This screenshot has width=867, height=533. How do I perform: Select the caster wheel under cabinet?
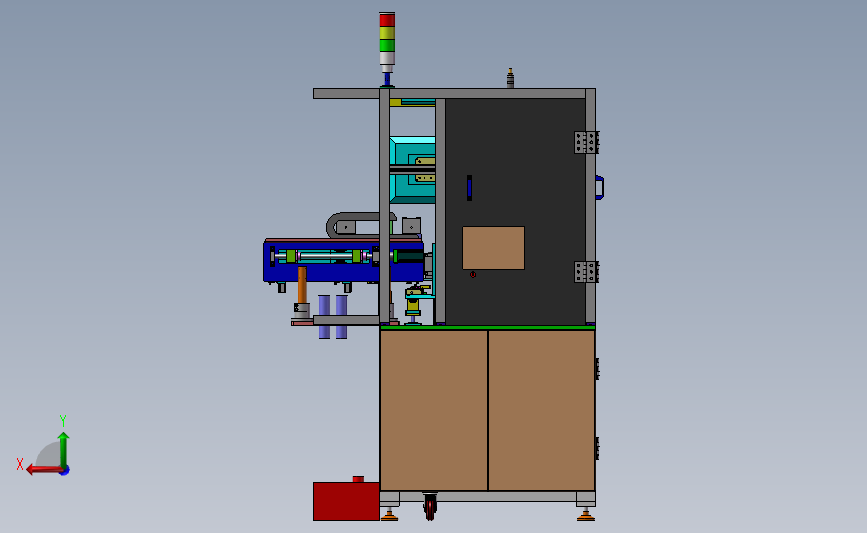click(x=430, y=506)
